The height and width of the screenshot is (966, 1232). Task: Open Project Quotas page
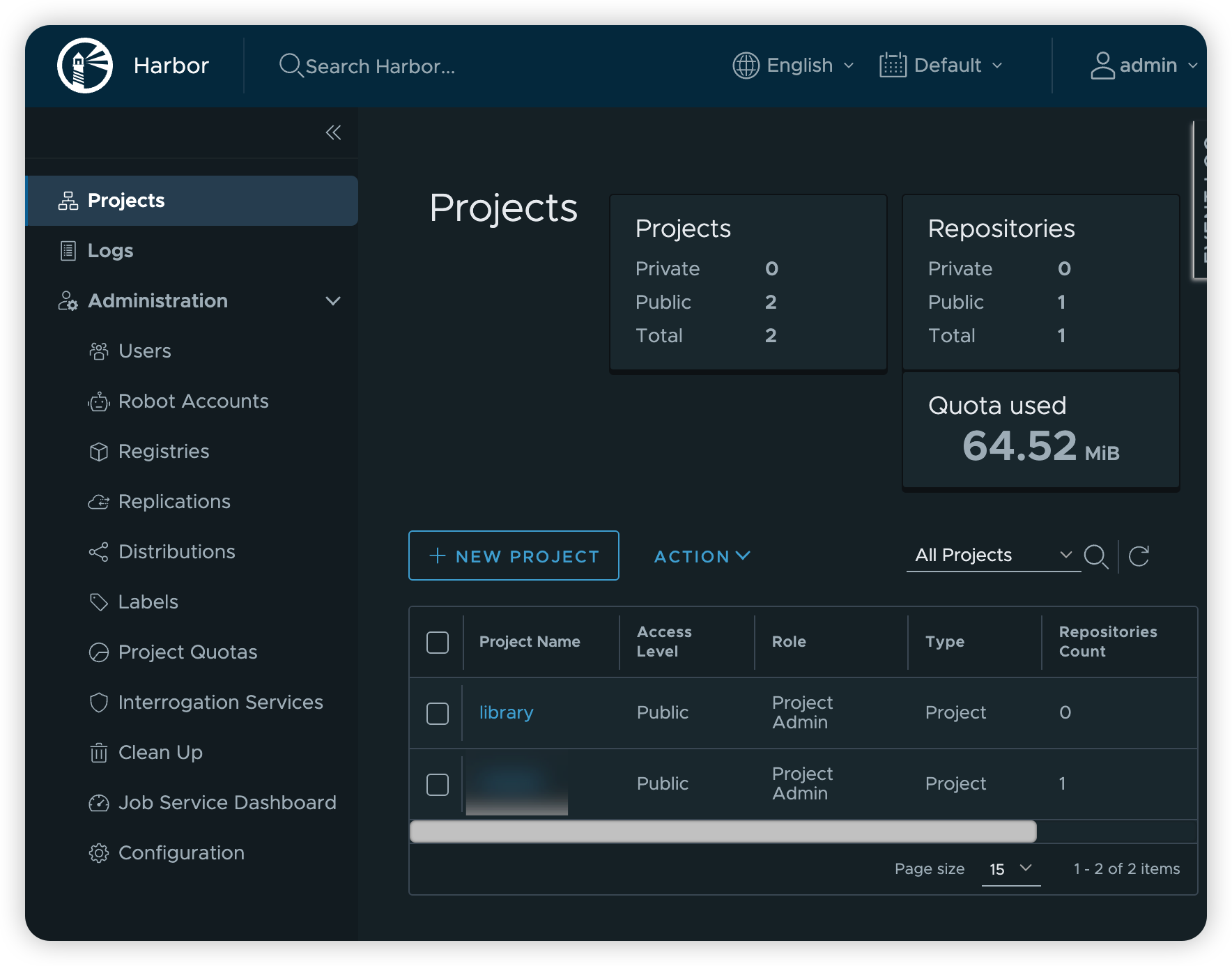[187, 652]
